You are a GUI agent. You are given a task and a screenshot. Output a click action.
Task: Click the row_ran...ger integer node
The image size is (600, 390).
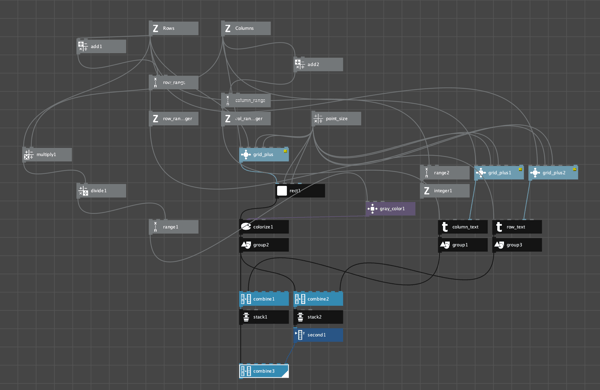[x=174, y=119]
